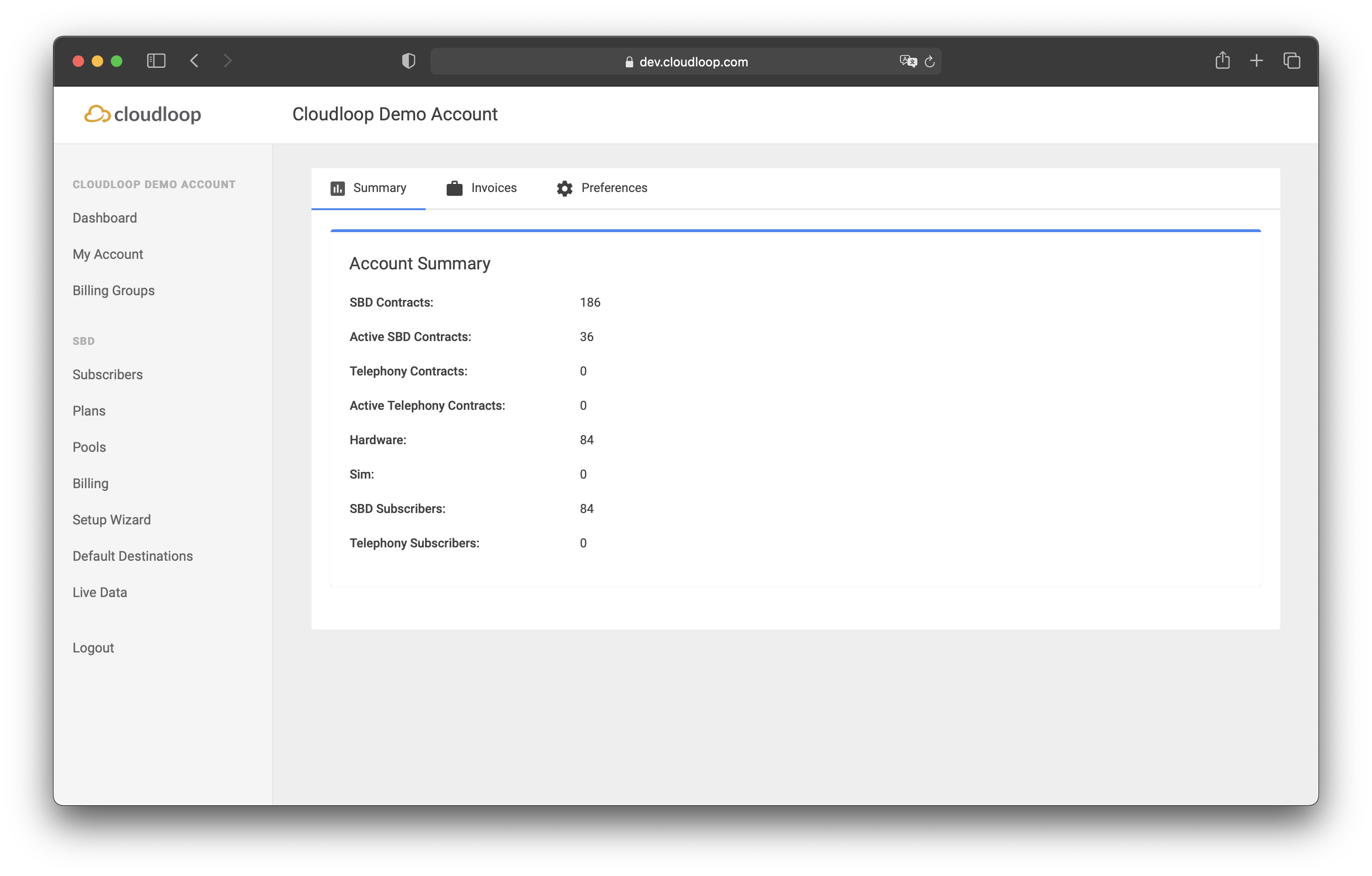Open the Subscribers page
Viewport: 1372px width, 876px height.
tap(107, 374)
